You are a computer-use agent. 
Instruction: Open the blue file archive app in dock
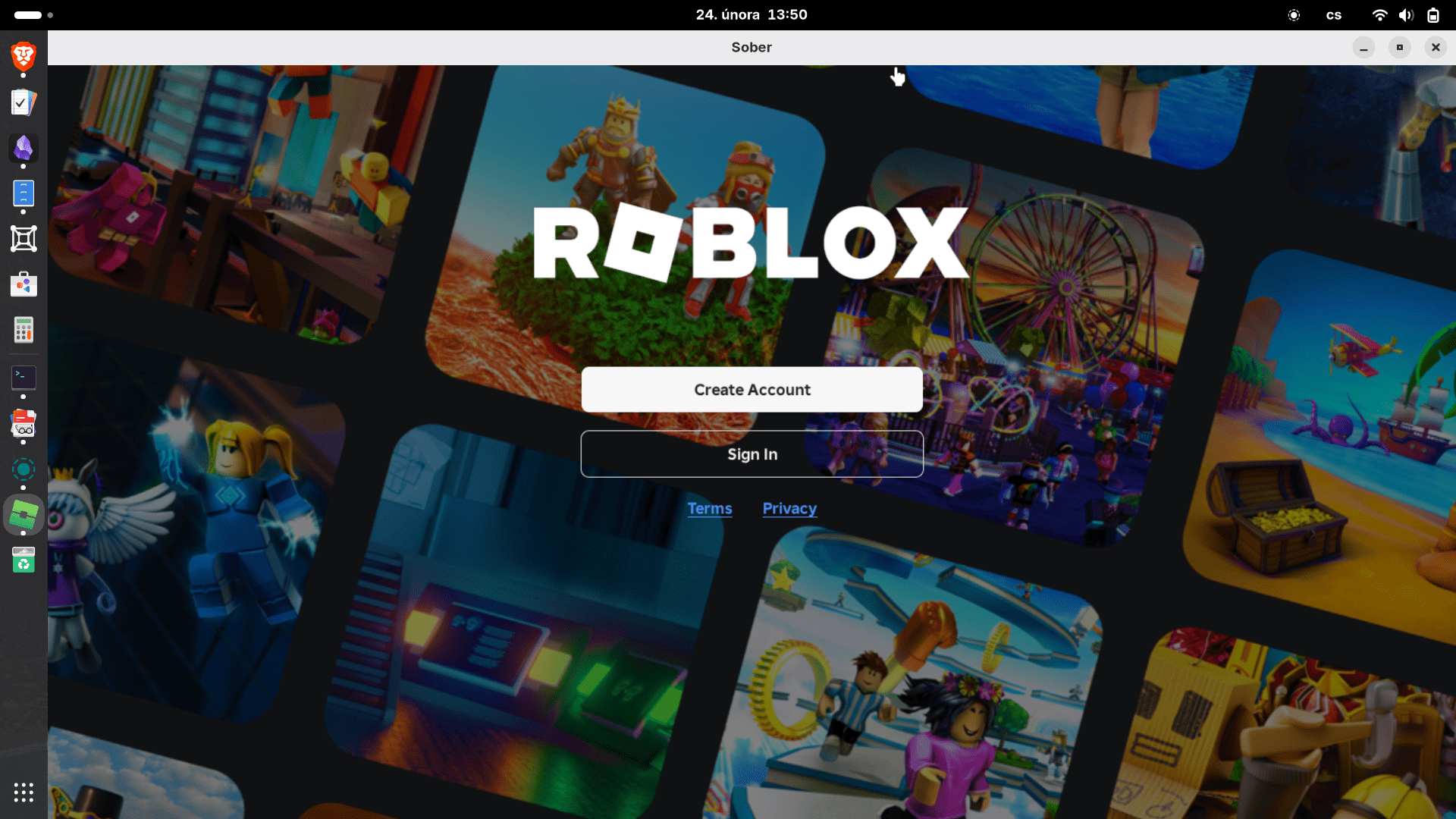[x=24, y=193]
